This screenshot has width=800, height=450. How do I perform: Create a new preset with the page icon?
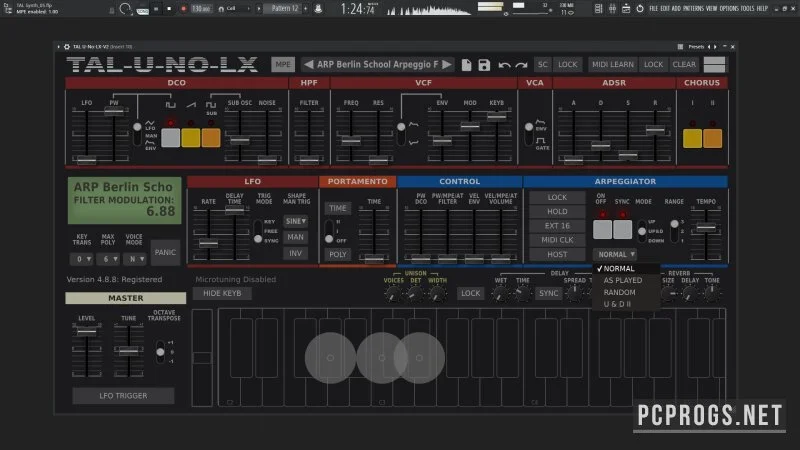[466, 65]
